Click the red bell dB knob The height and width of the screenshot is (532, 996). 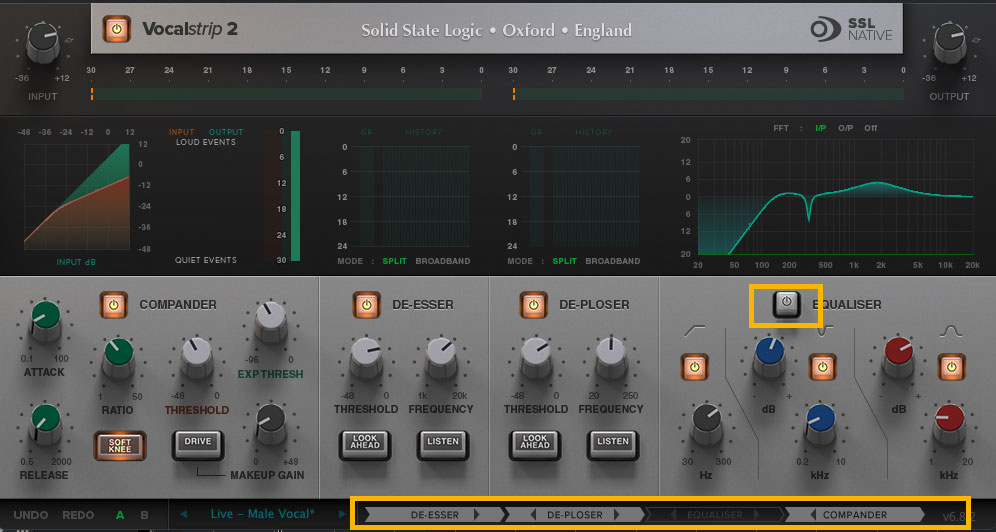[899, 356]
